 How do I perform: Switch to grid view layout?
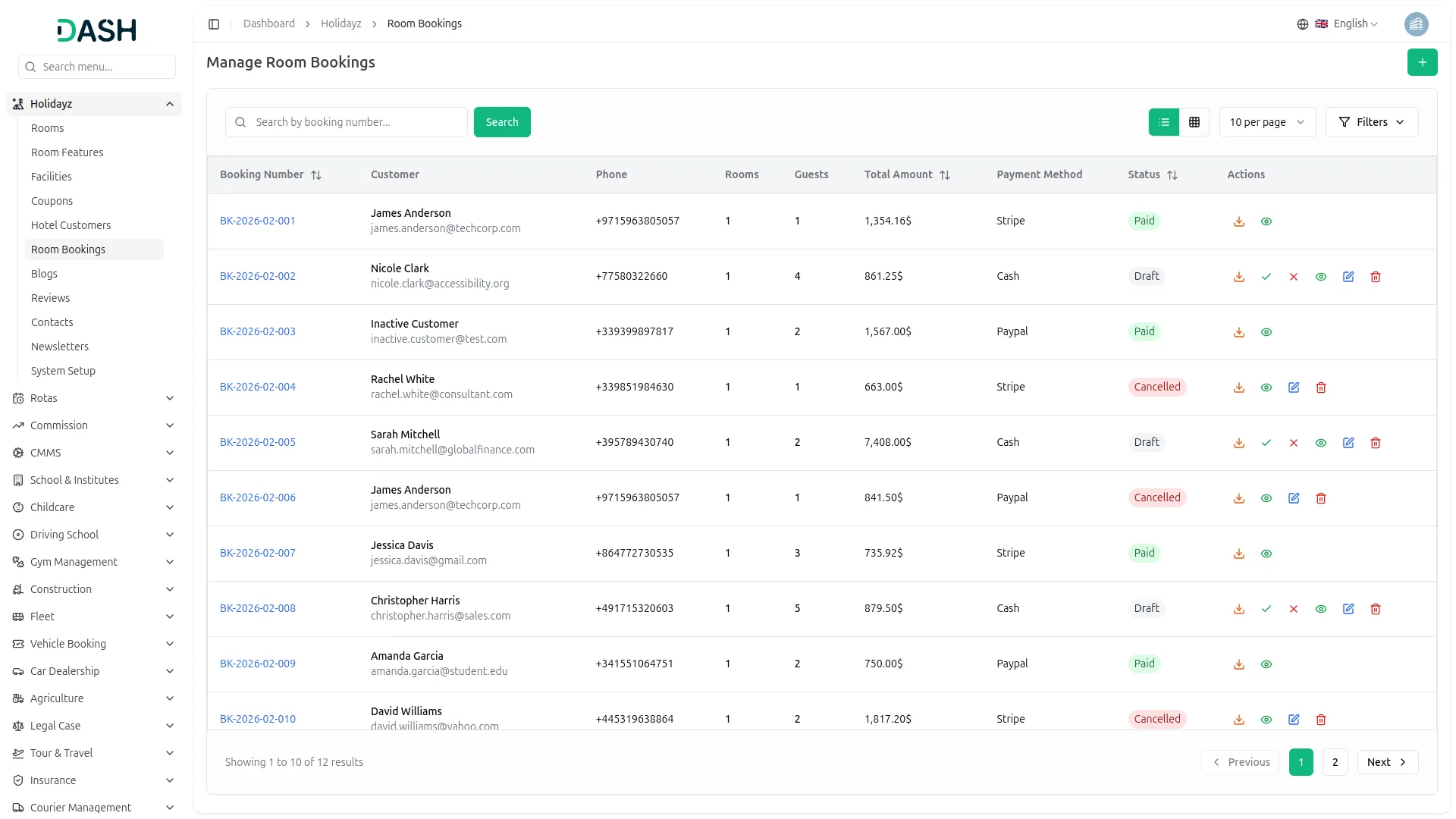(x=1194, y=122)
